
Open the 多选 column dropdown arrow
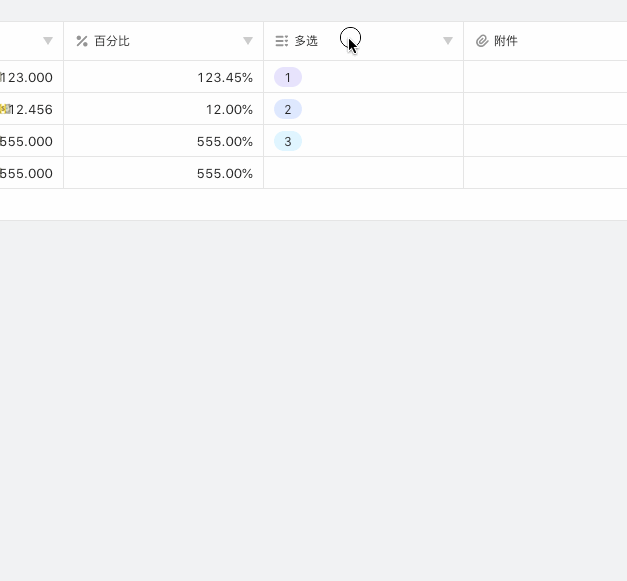(448, 41)
